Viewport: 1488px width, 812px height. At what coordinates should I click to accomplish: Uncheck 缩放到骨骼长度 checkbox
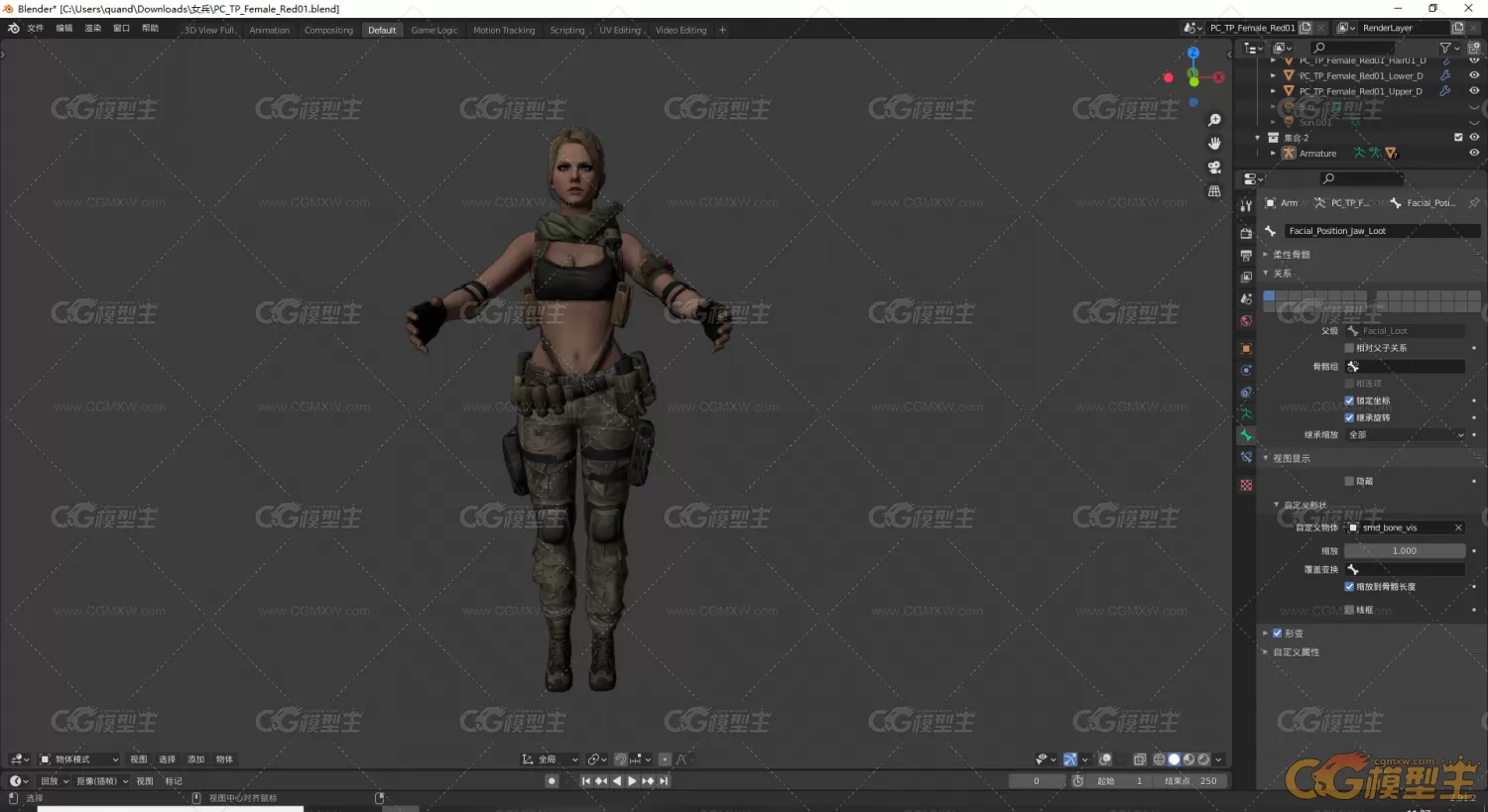coord(1349,586)
